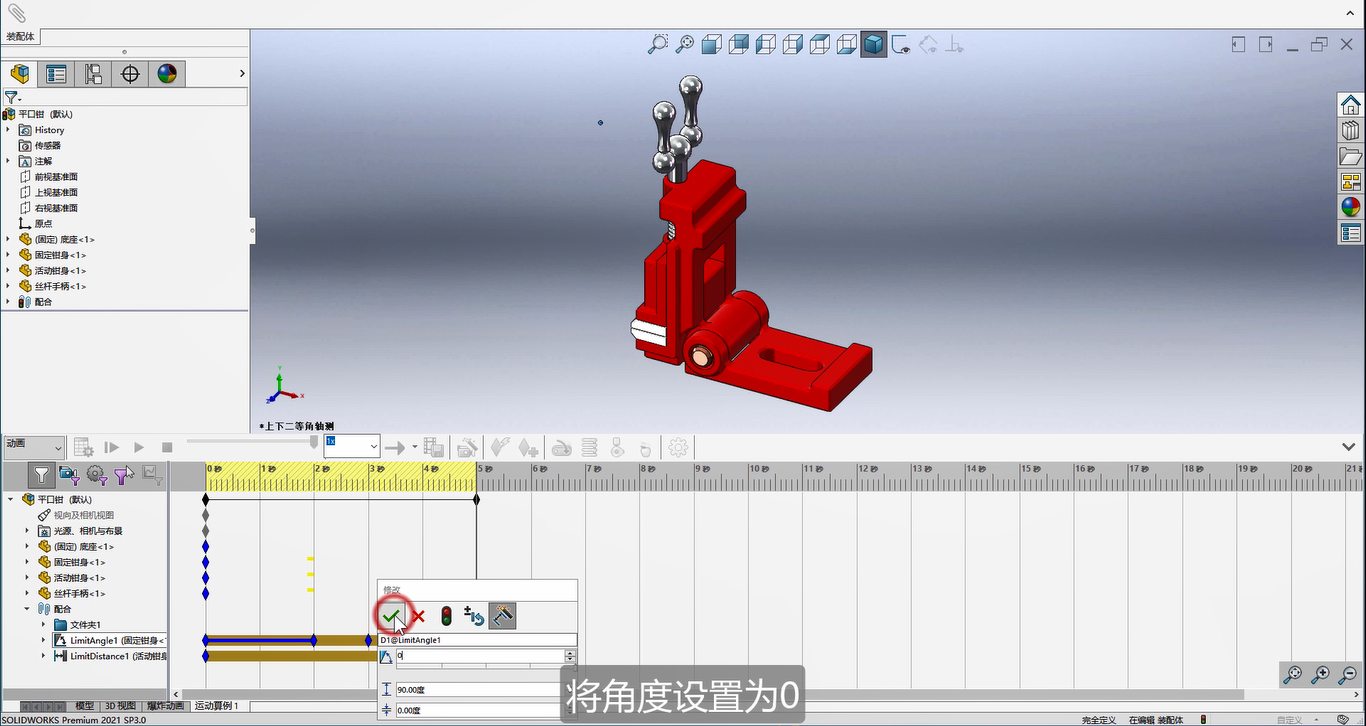Open the File Explorer folder task pane
This screenshot has height=726, width=1366.
tap(1351, 156)
